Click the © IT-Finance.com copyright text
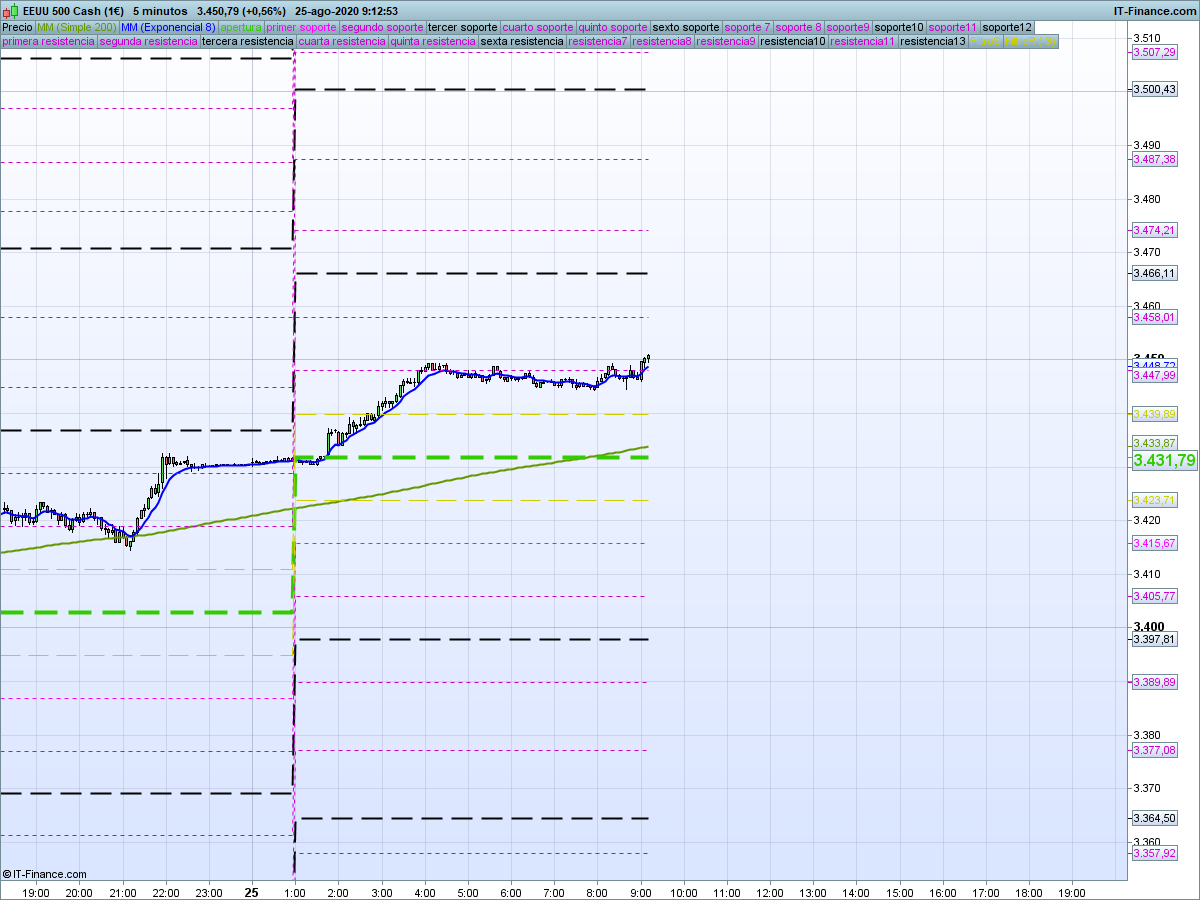The height and width of the screenshot is (900, 1200). (x=45, y=874)
